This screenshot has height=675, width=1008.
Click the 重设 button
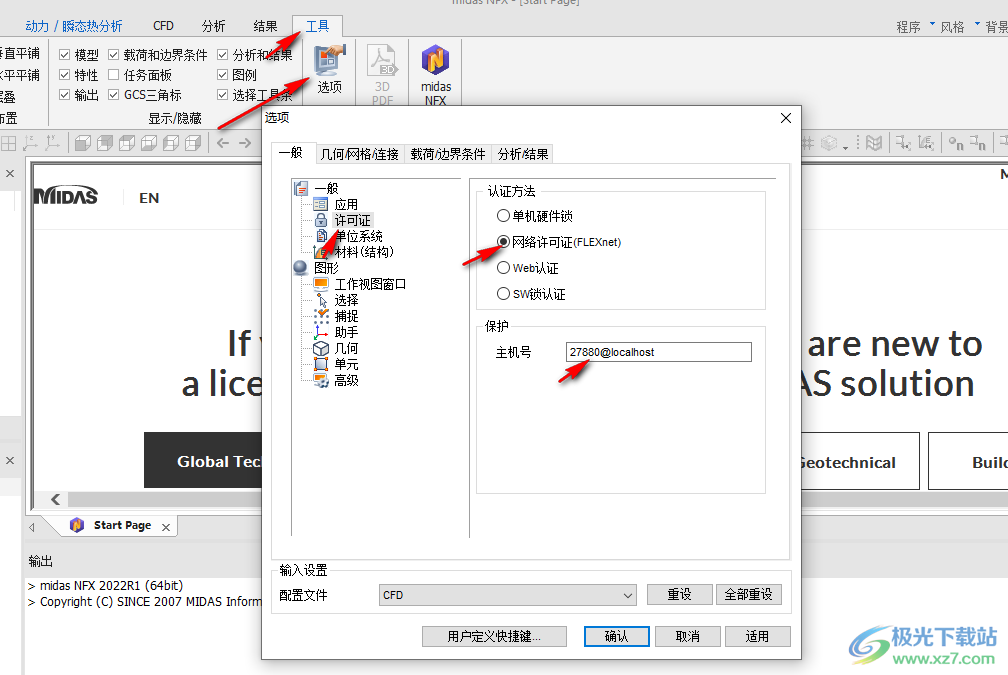coord(680,594)
